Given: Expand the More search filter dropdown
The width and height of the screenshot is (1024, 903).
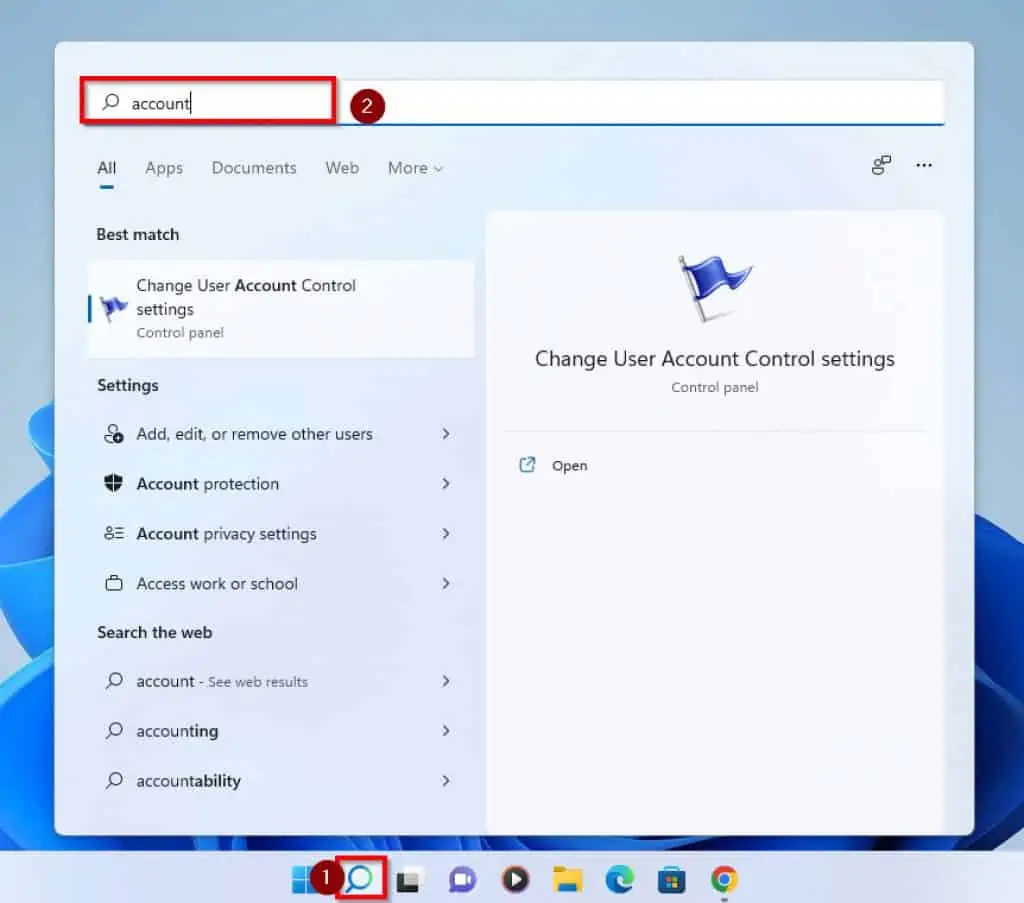Looking at the screenshot, I should pos(415,168).
